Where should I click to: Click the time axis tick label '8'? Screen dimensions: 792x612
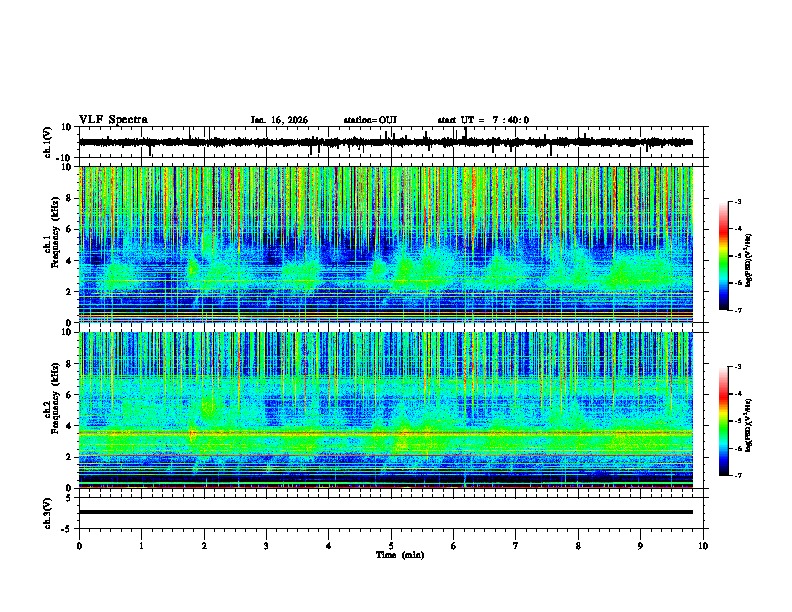(x=578, y=546)
